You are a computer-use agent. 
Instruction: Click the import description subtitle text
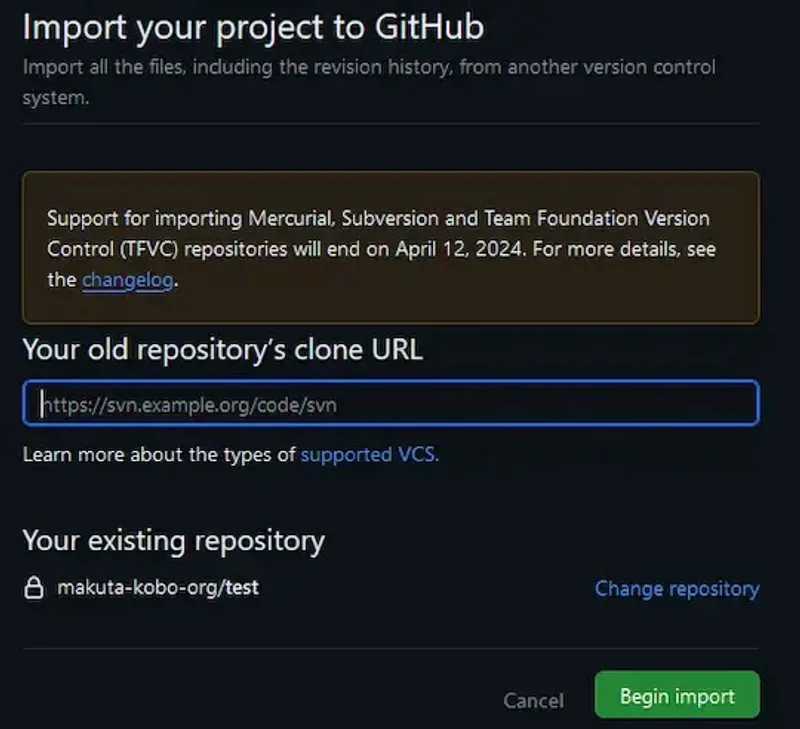pos(368,68)
